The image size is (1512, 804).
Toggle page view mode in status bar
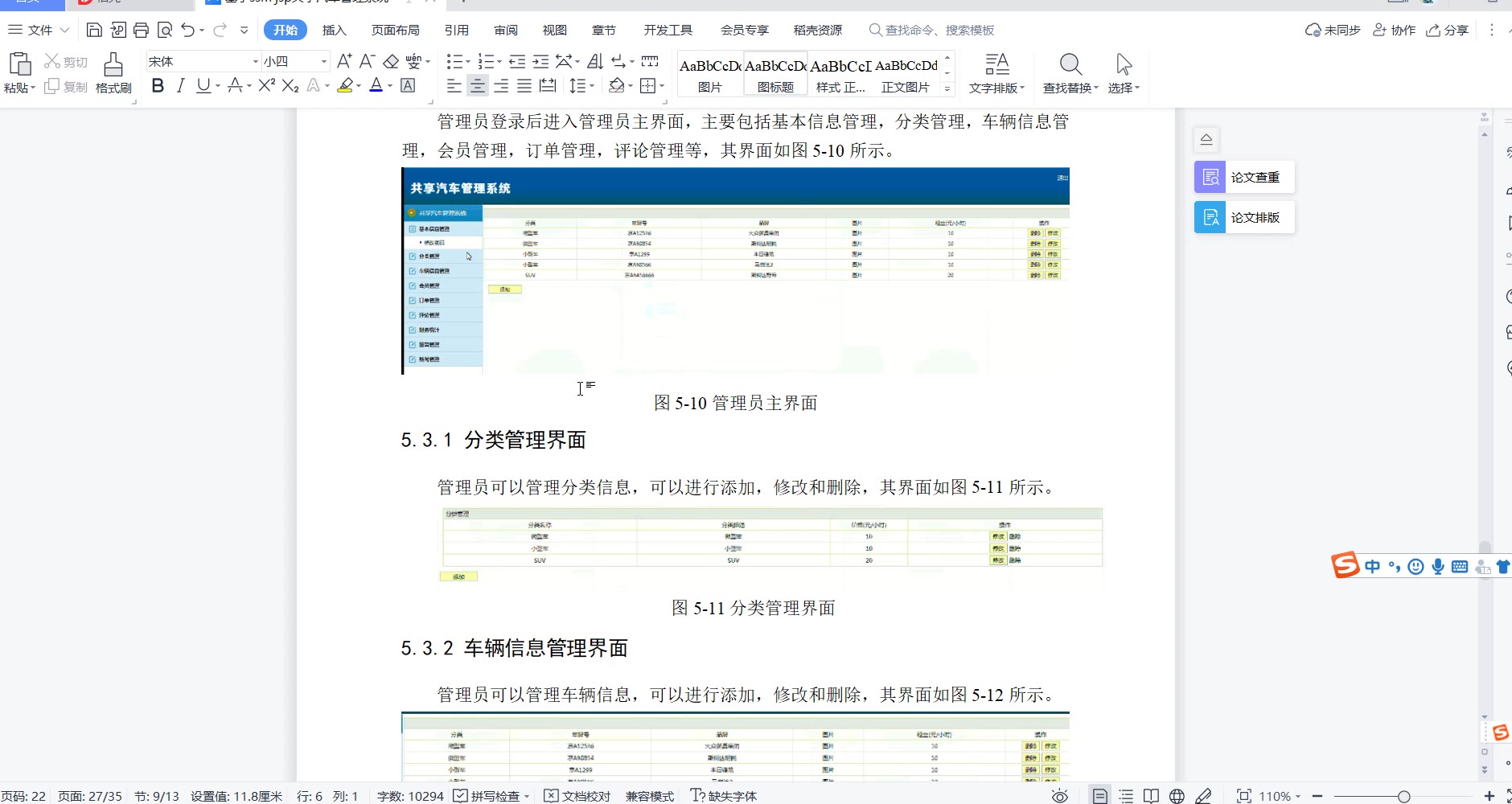point(1099,796)
